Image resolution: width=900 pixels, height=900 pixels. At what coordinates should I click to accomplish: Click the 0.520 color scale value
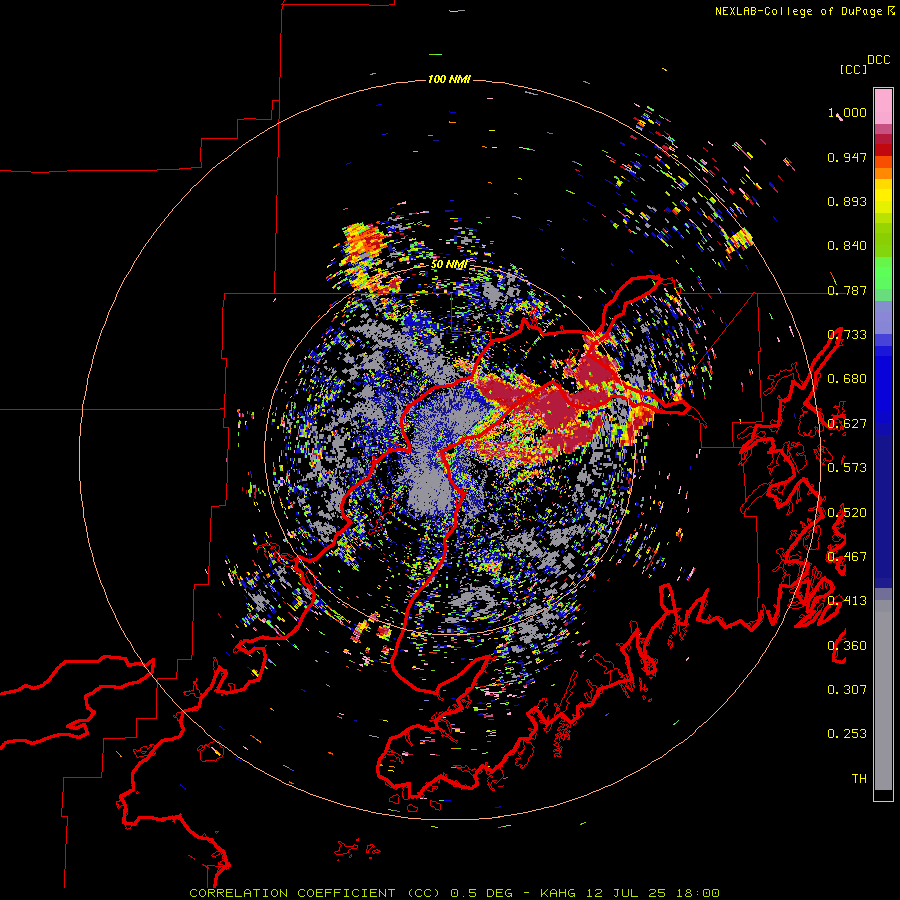pos(847,513)
